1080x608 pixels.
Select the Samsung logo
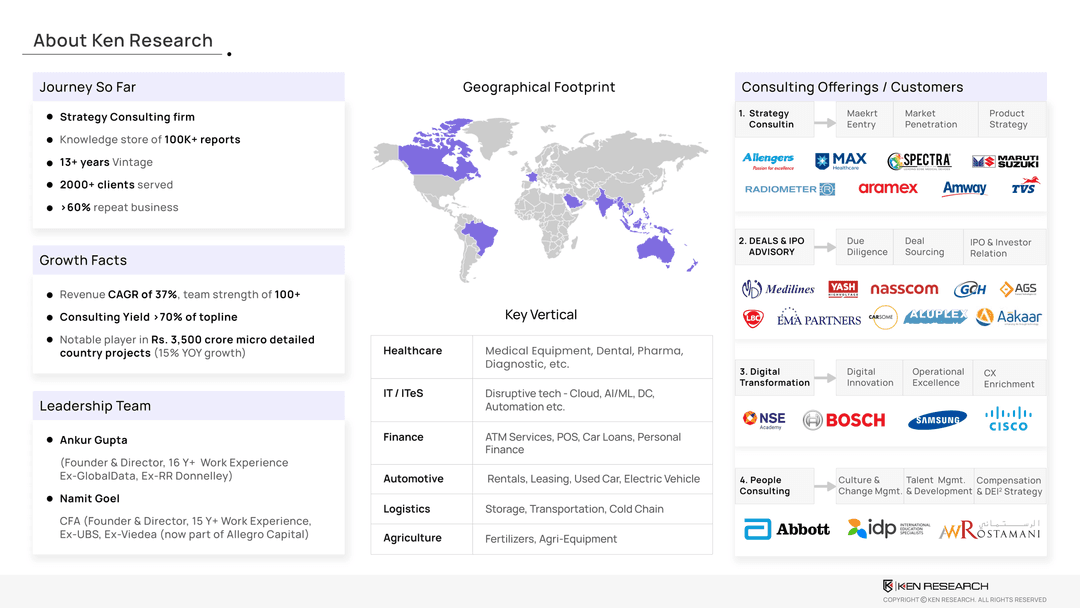click(x=937, y=420)
